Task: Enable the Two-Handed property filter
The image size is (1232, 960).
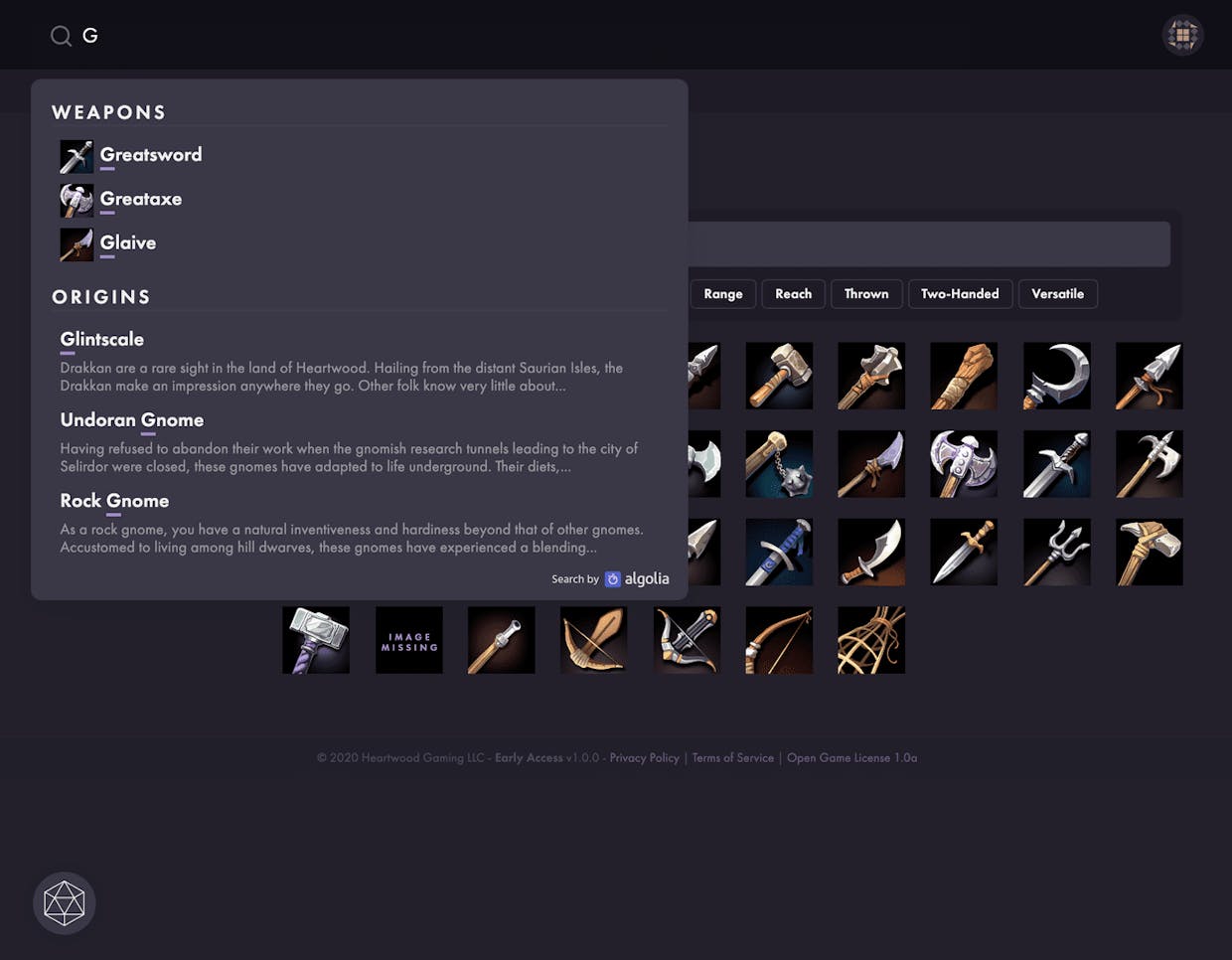Action: 960,294
